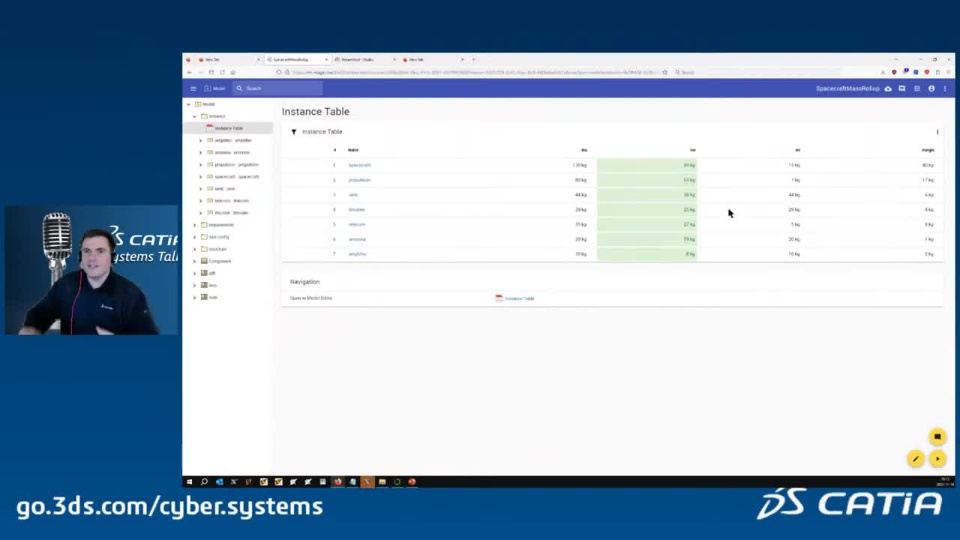This screenshot has height=540, width=960.
Task: Expand the amplifier tree node
Action: point(200,140)
